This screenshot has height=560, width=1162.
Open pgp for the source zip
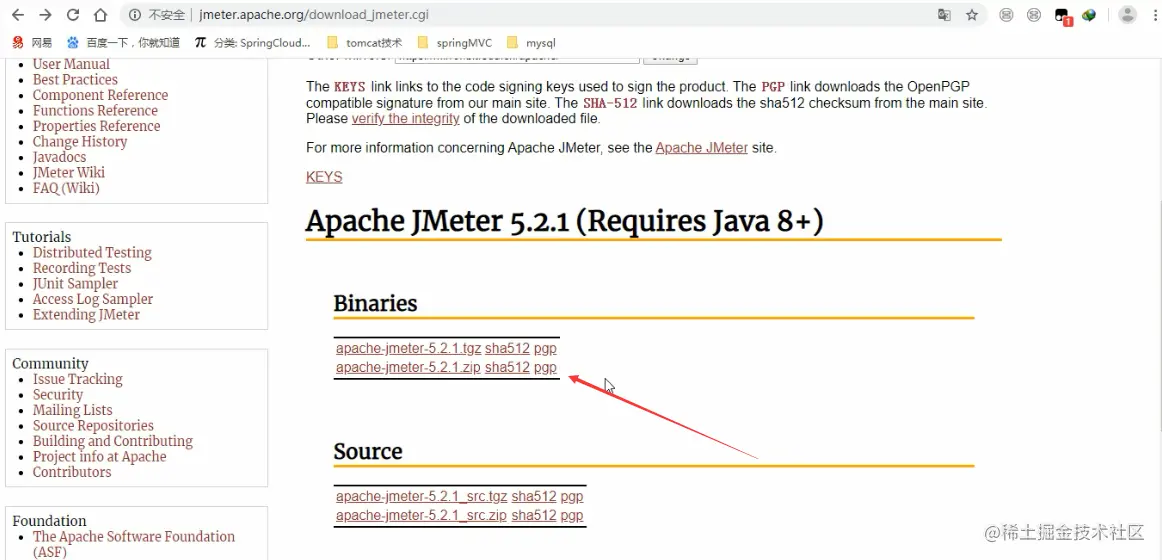point(571,516)
